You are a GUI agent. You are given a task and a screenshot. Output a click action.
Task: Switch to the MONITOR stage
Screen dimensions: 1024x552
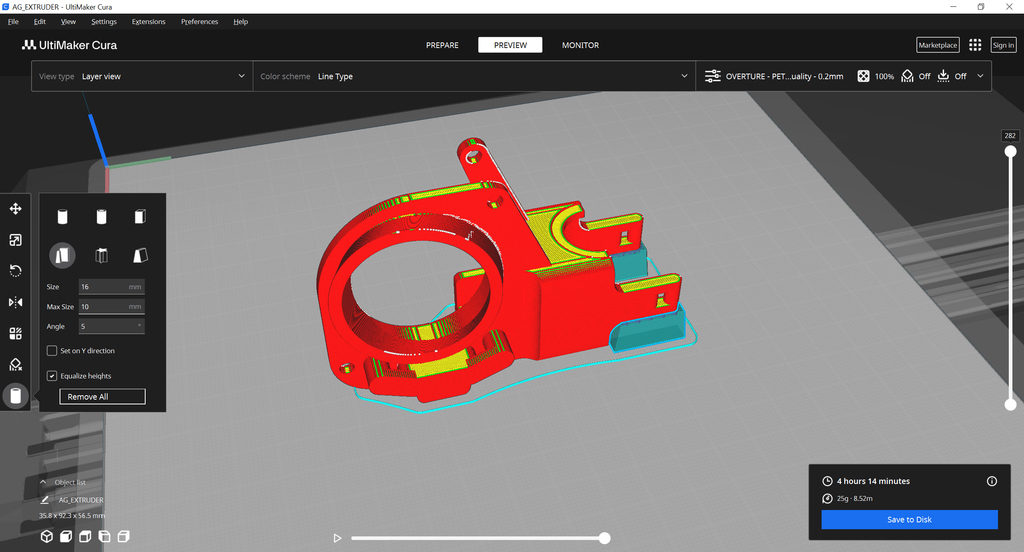coord(581,45)
